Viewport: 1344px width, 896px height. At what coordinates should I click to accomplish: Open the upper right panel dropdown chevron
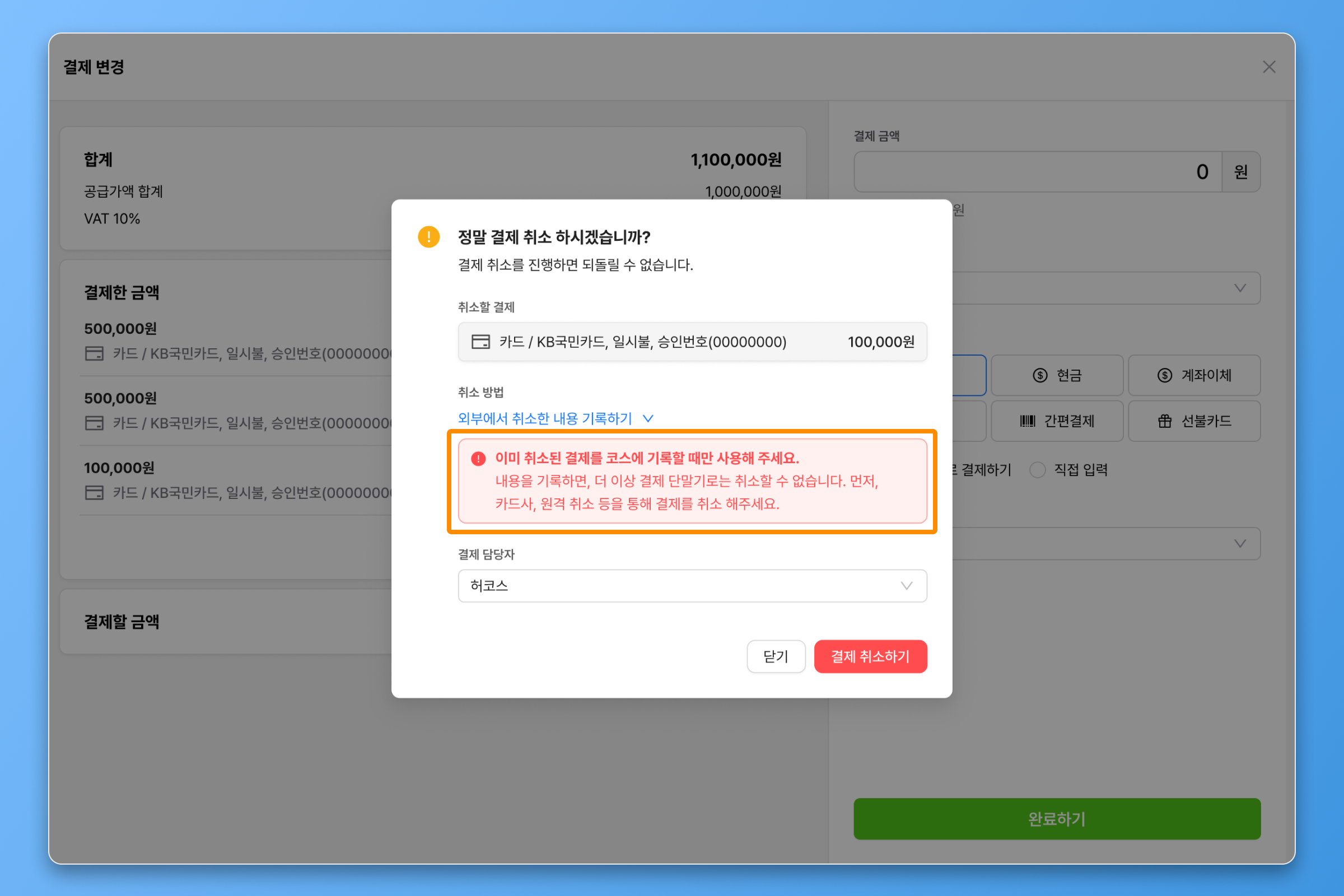(1239, 288)
